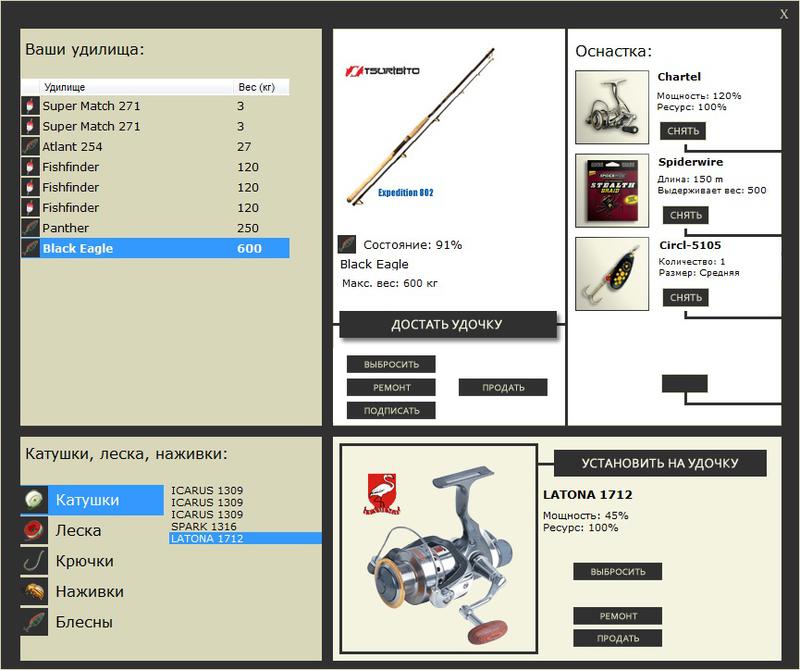Click the Expedition 802 rod image
The height and width of the screenshot is (670, 800).
pos(421,126)
